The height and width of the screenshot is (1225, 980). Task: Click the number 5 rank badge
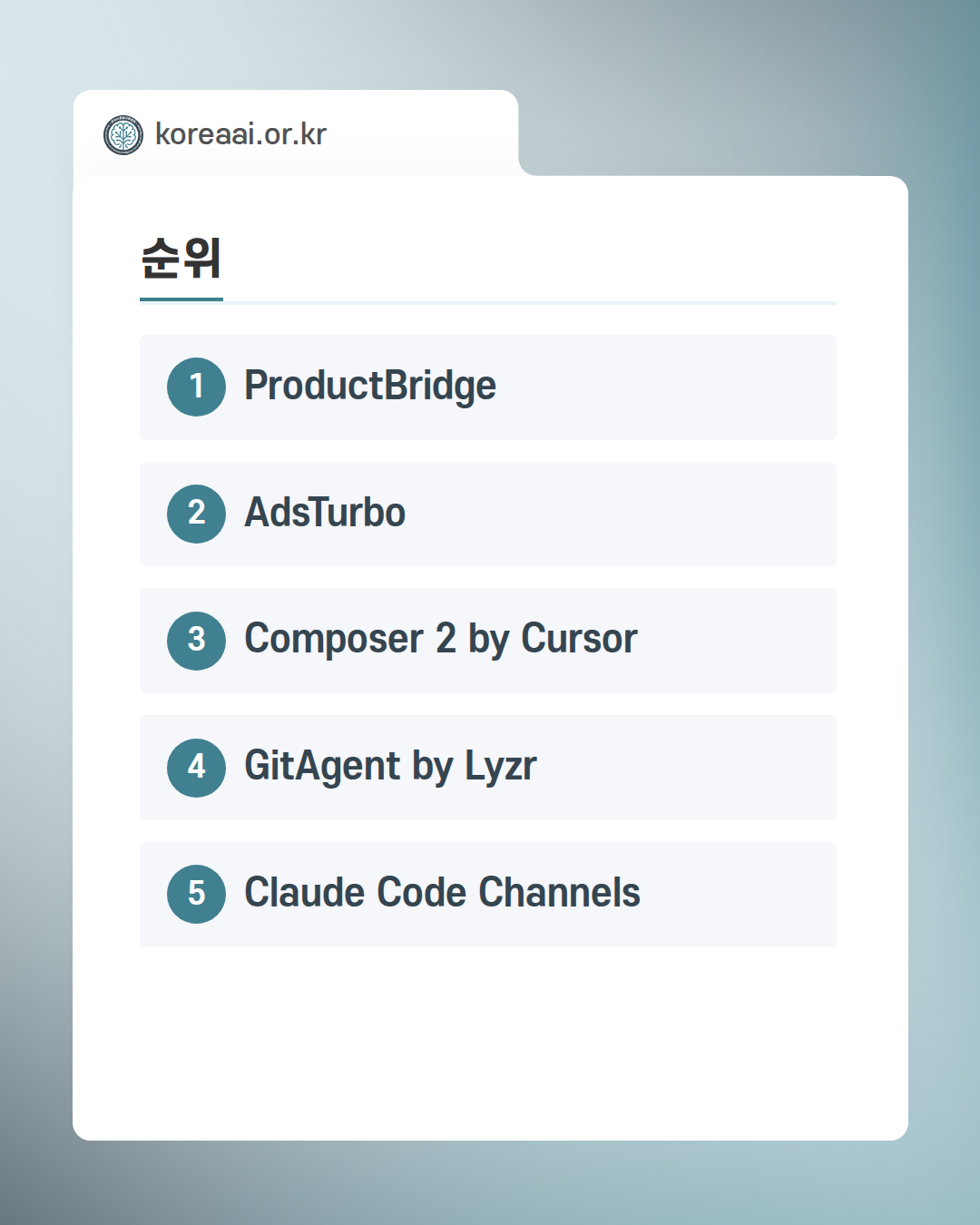pos(196,894)
